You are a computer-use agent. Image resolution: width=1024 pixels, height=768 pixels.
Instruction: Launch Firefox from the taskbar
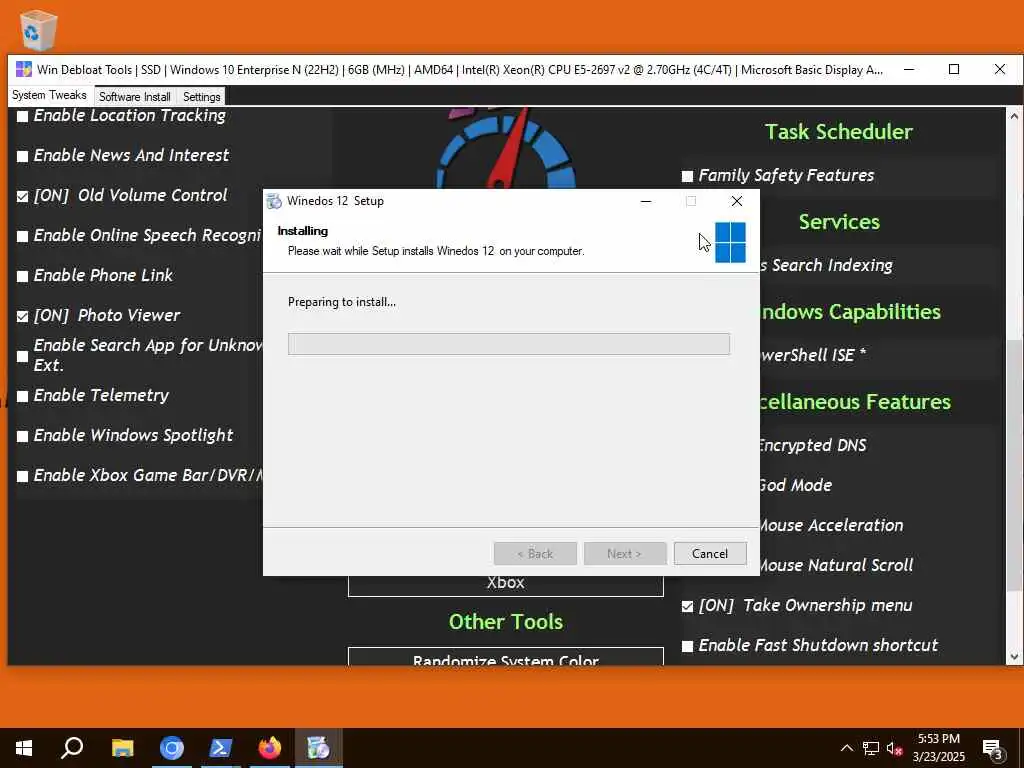(270, 748)
